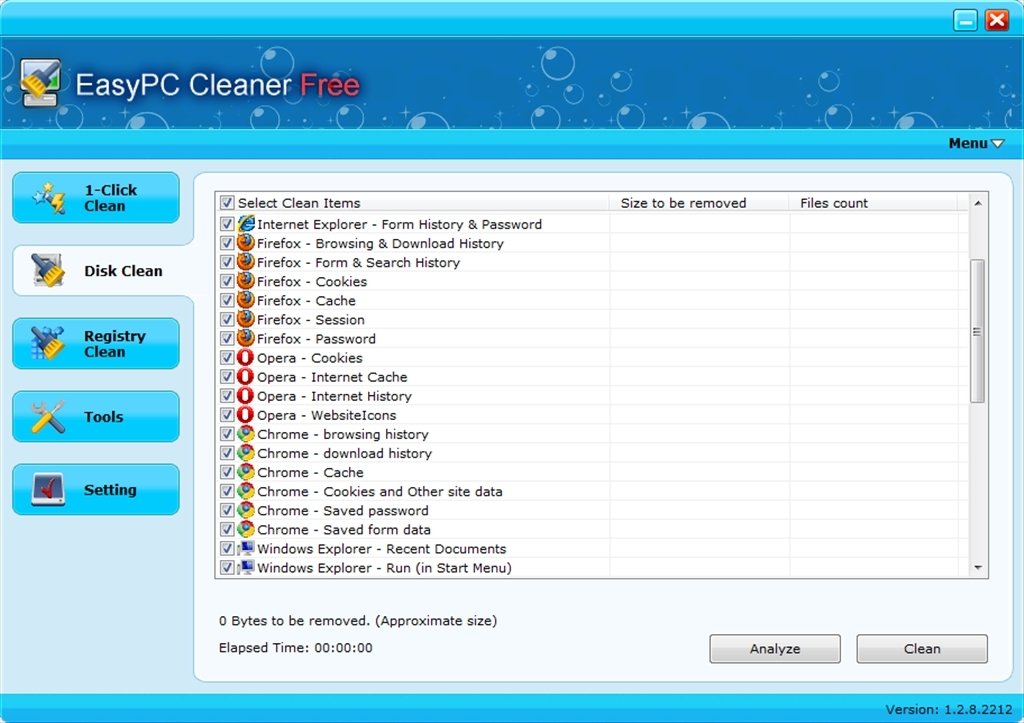Open the Tools tab
The height and width of the screenshot is (723, 1024).
(x=95, y=417)
